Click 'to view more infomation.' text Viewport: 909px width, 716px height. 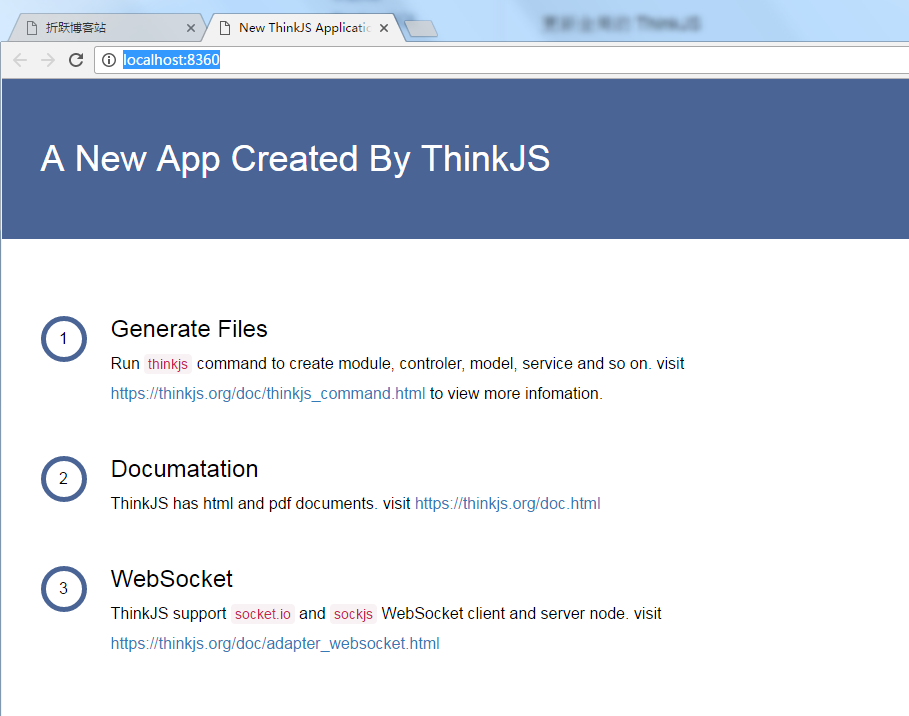coord(516,394)
